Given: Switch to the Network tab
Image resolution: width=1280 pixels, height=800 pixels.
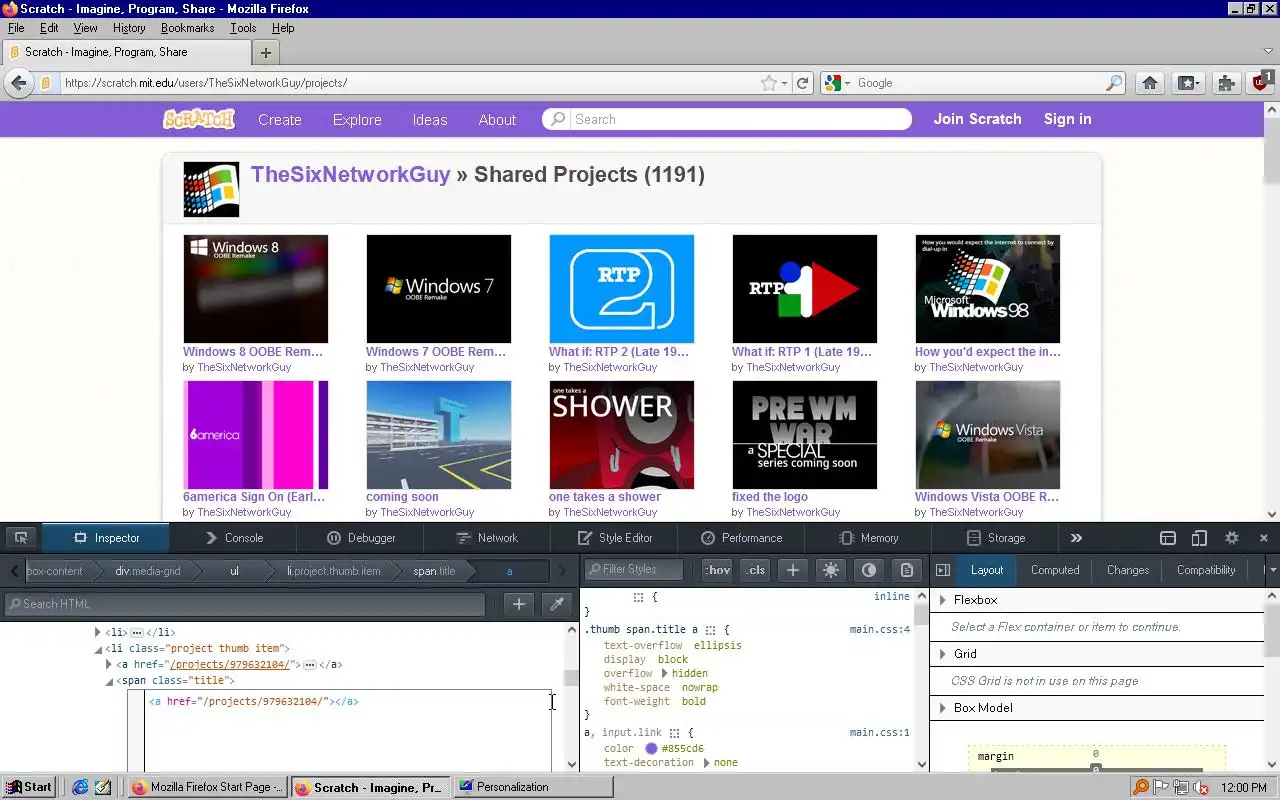Looking at the screenshot, I should pos(487,538).
